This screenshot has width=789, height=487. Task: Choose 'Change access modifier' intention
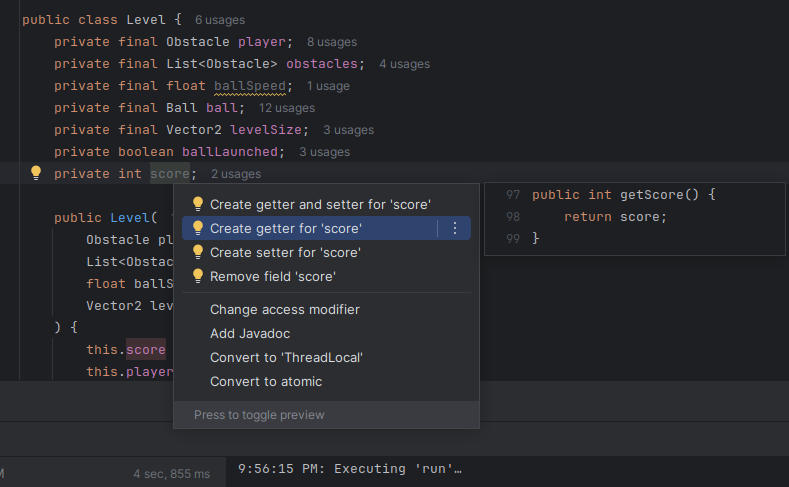[284, 310]
